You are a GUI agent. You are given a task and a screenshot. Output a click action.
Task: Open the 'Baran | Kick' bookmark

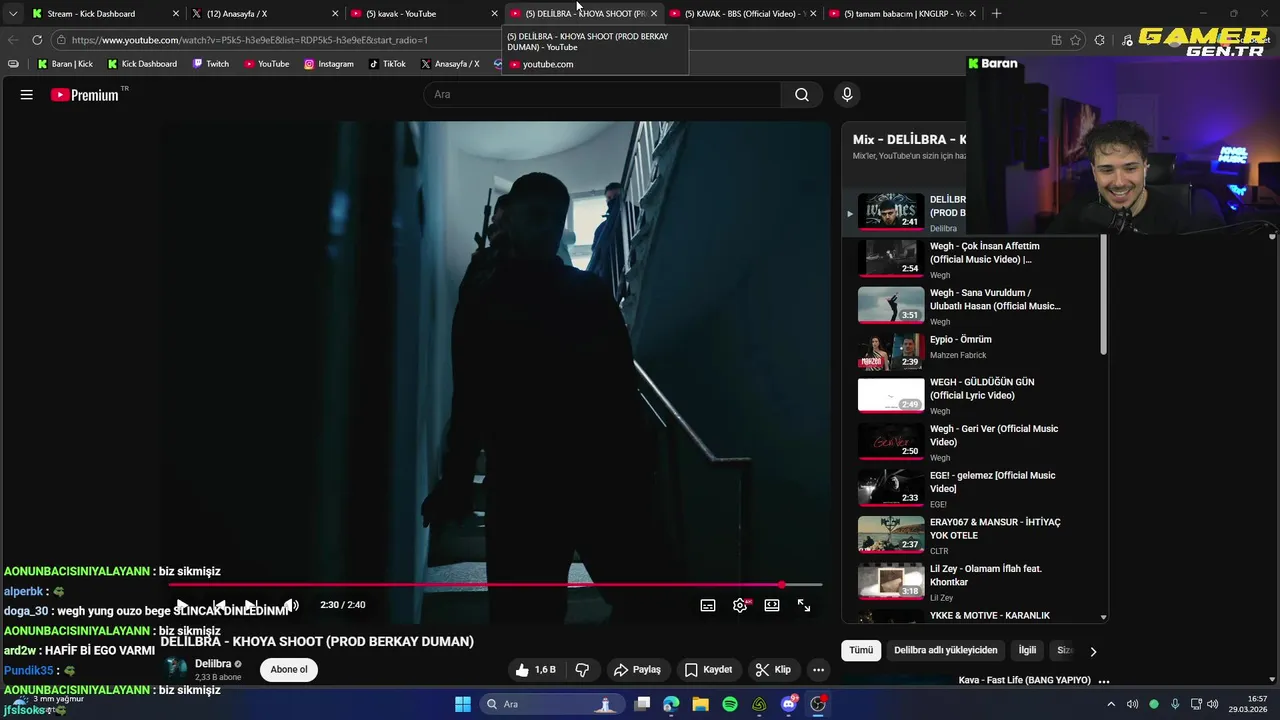click(65, 64)
